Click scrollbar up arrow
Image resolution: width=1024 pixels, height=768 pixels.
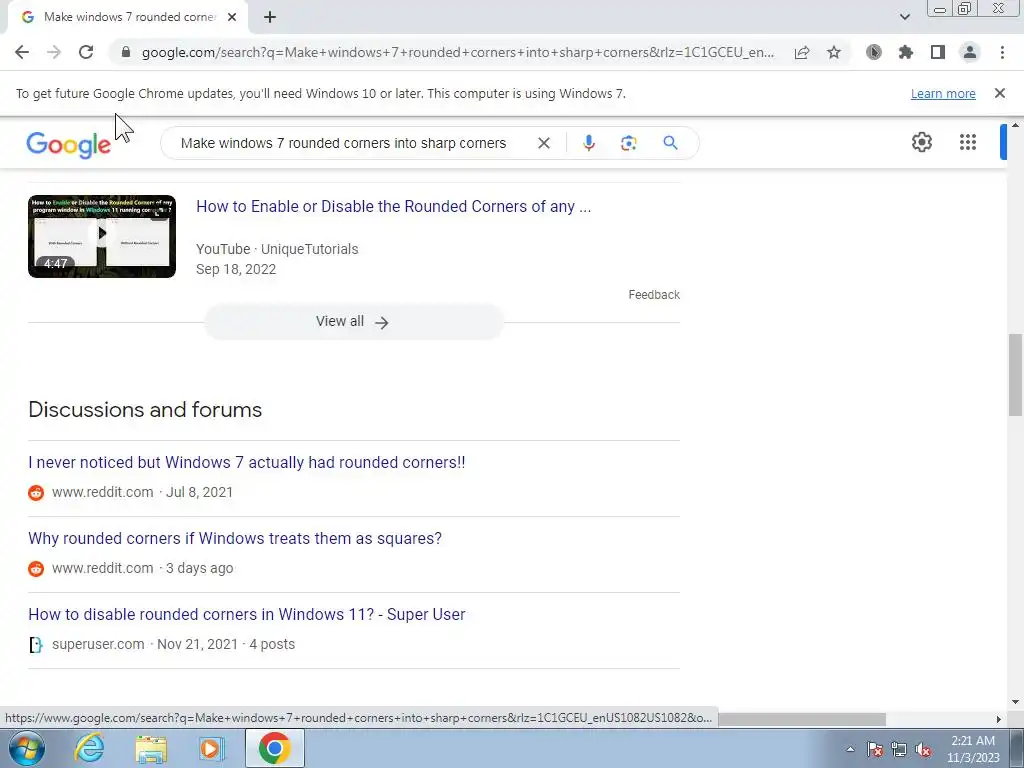tap(1015, 125)
